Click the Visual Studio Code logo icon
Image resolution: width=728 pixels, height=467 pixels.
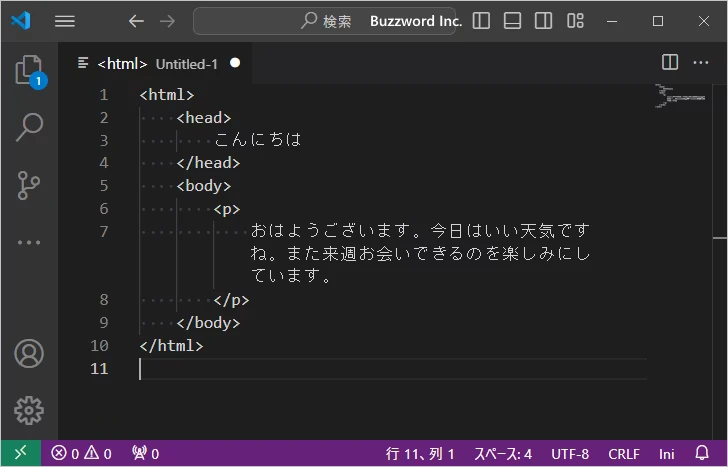pyautogui.click(x=21, y=20)
